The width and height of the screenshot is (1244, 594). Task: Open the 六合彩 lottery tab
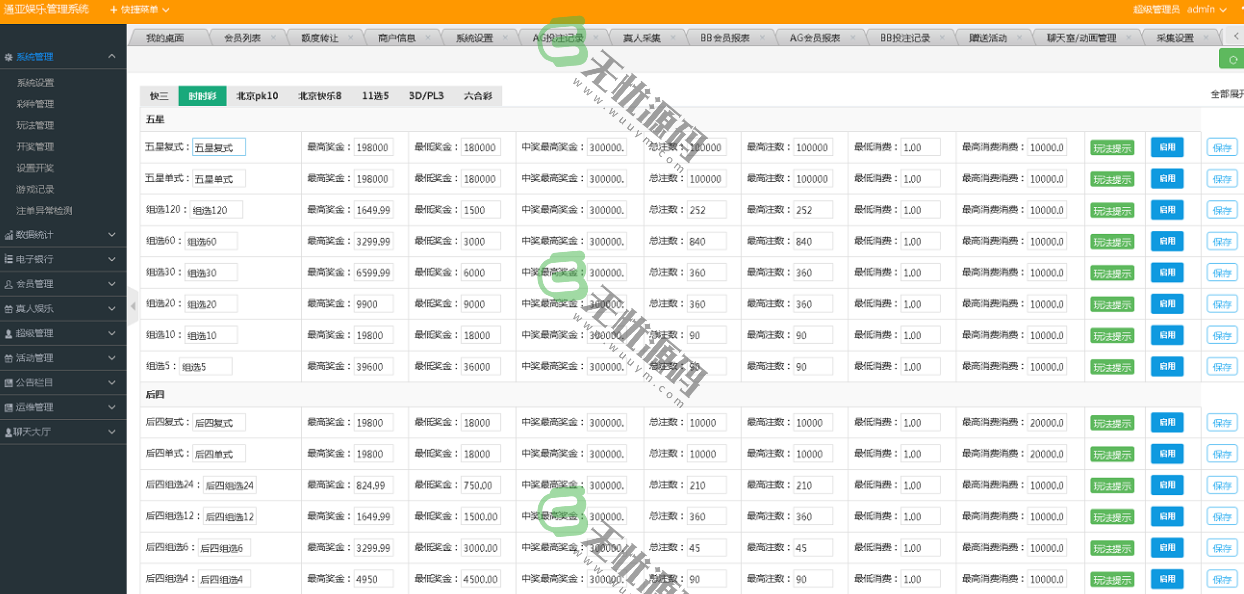tap(479, 96)
